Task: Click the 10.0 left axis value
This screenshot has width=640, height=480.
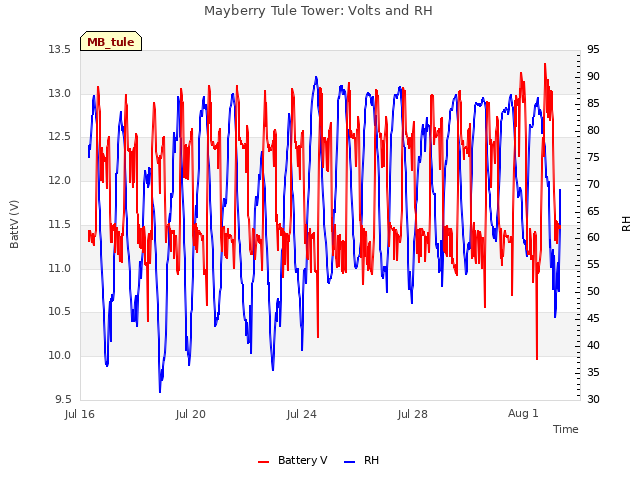Action: point(60,355)
